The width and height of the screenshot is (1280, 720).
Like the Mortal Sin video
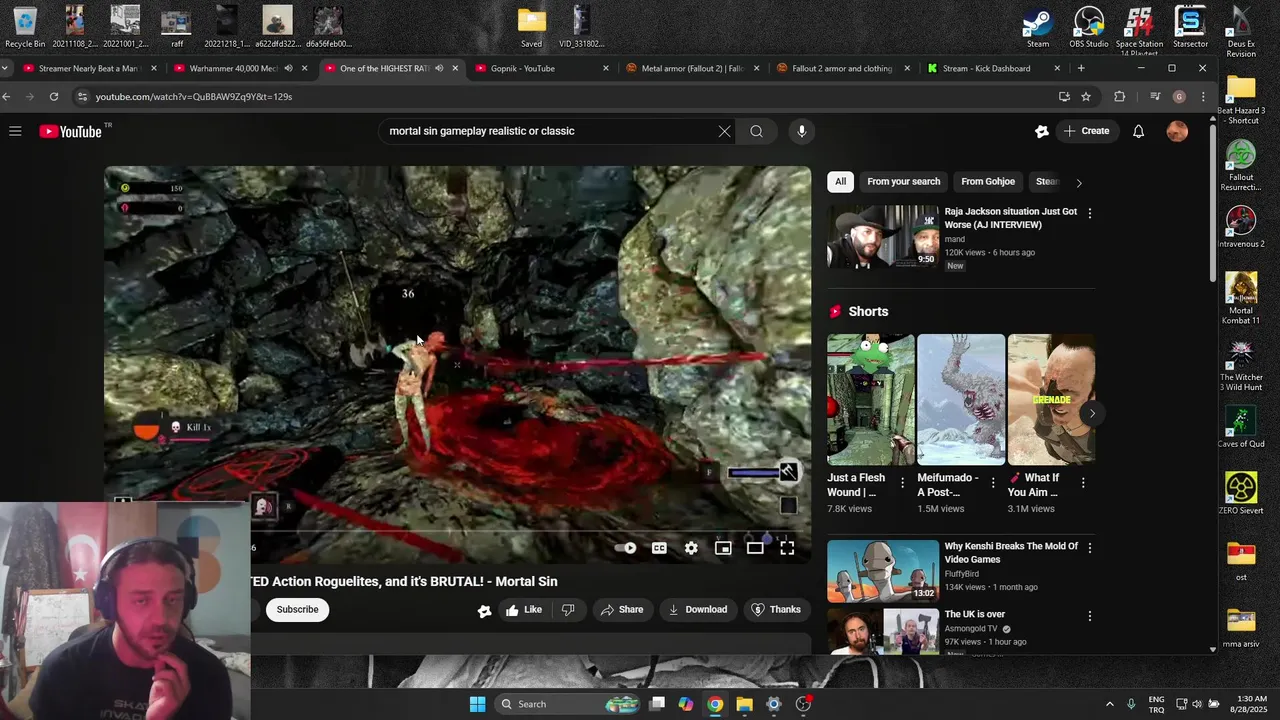tap(524, 610)
